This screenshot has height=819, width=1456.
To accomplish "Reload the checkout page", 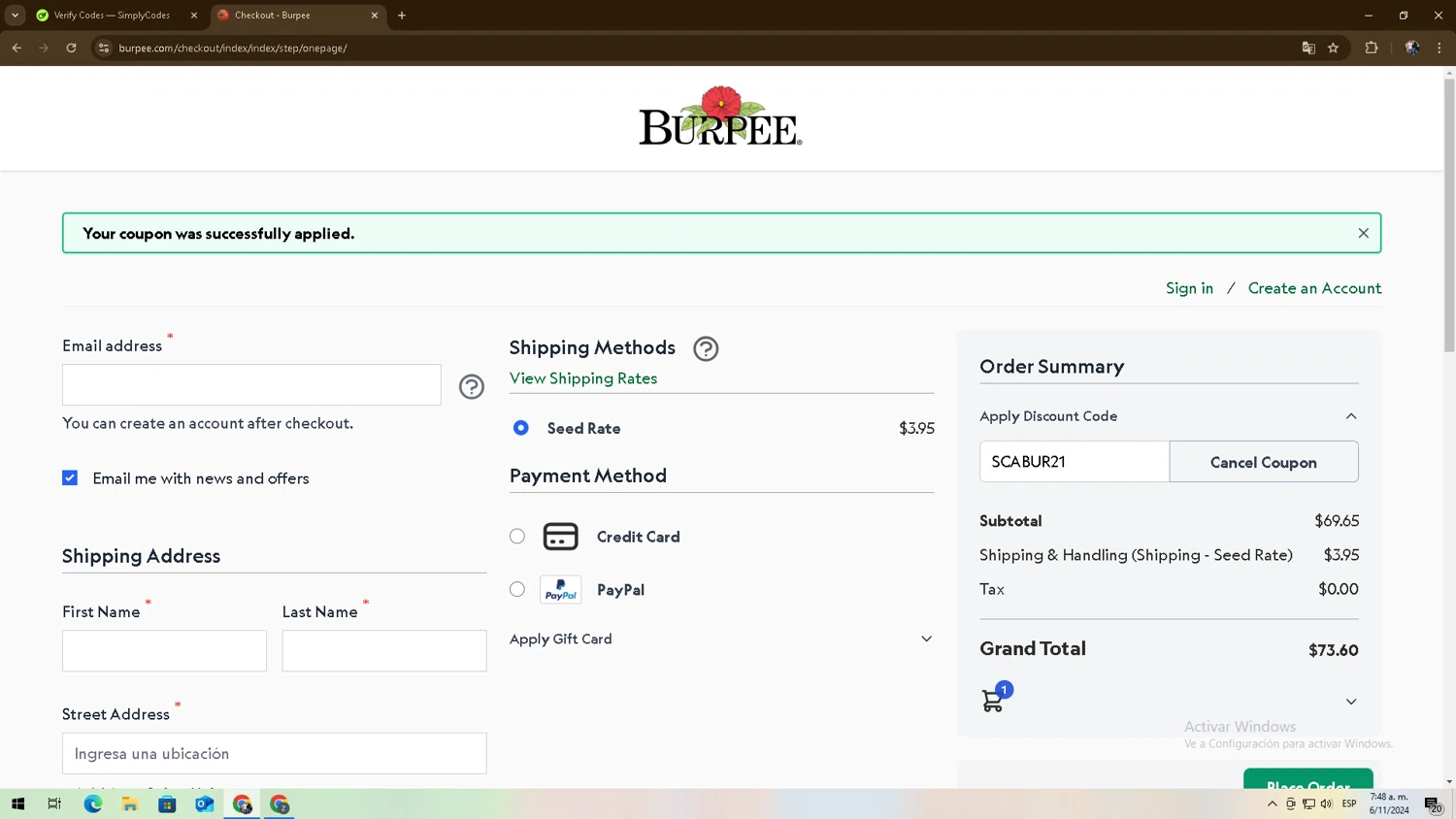I will point(71,48).
